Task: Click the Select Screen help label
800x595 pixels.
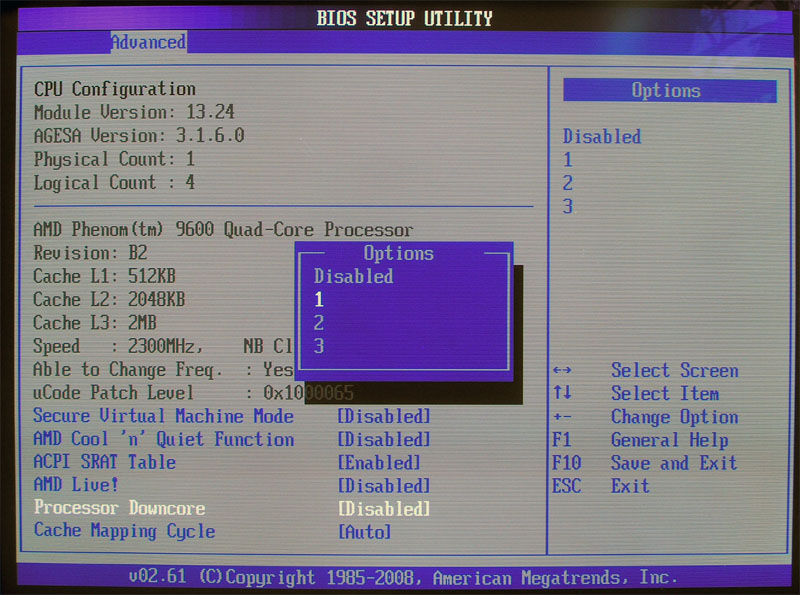Action: pyautogui.click(x=674, y=370)
